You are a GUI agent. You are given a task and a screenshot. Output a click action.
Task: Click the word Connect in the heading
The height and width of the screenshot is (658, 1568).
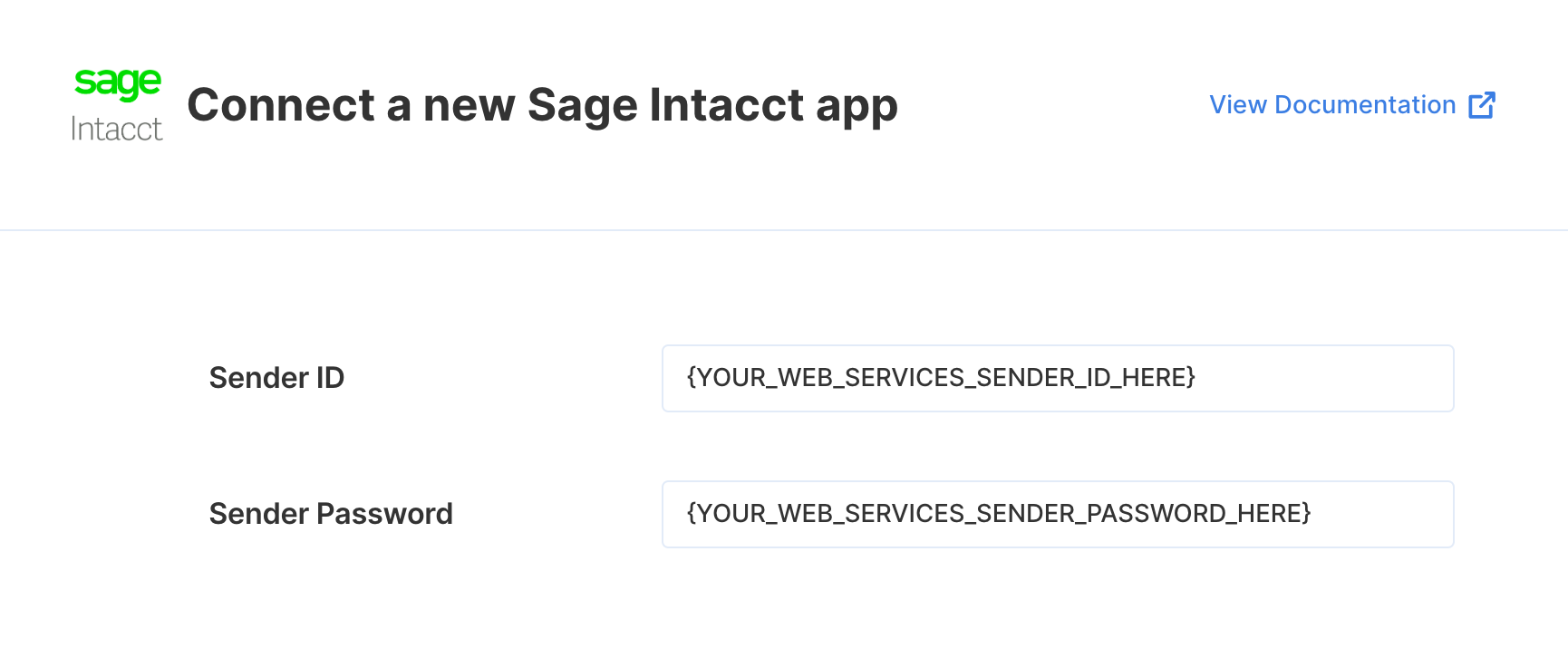[x=281, y=105]
